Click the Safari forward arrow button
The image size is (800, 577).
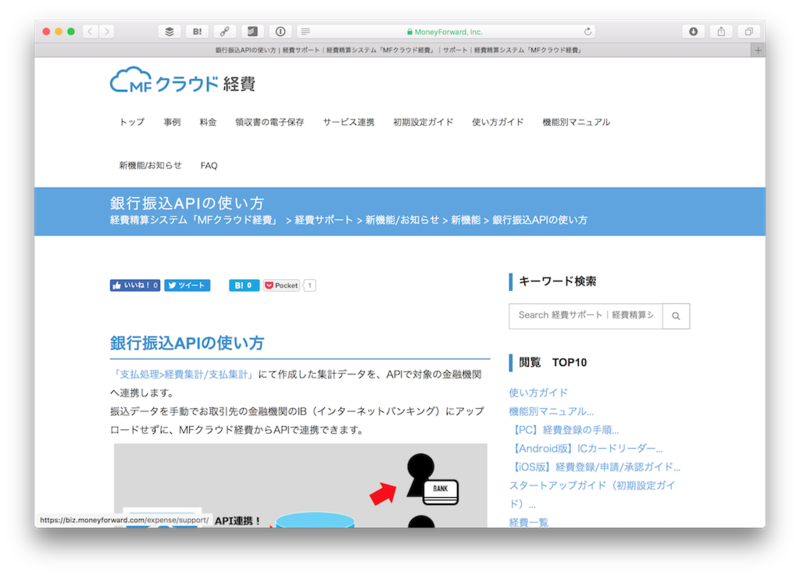click(x=107, y=32)
